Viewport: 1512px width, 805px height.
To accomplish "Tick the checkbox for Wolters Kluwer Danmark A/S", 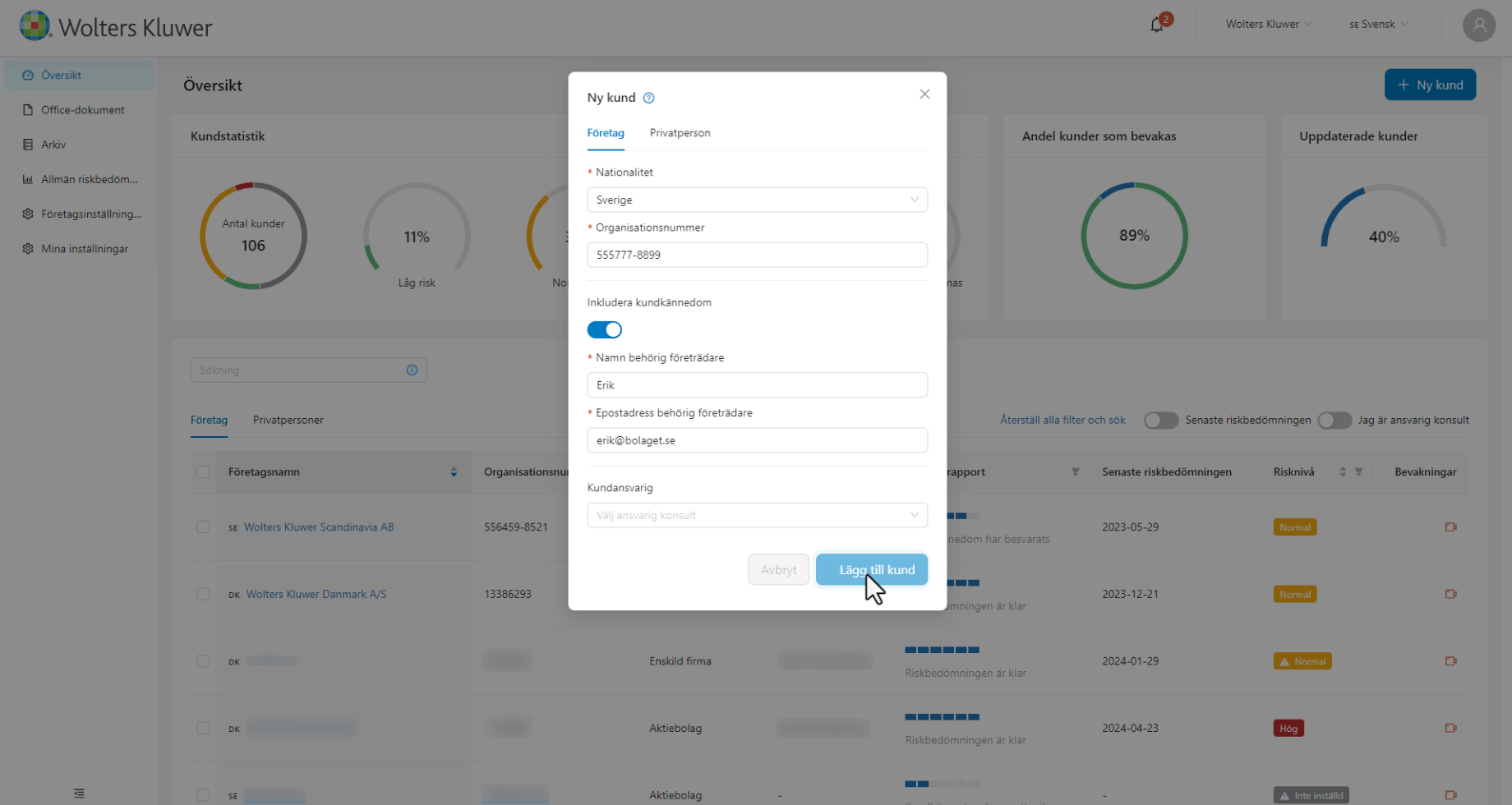I will click(x=203, y=594).
